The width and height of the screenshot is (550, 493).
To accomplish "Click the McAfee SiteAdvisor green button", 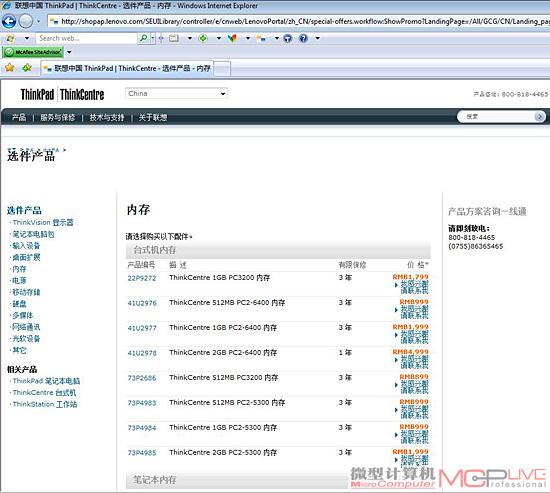I will [33, 52].
